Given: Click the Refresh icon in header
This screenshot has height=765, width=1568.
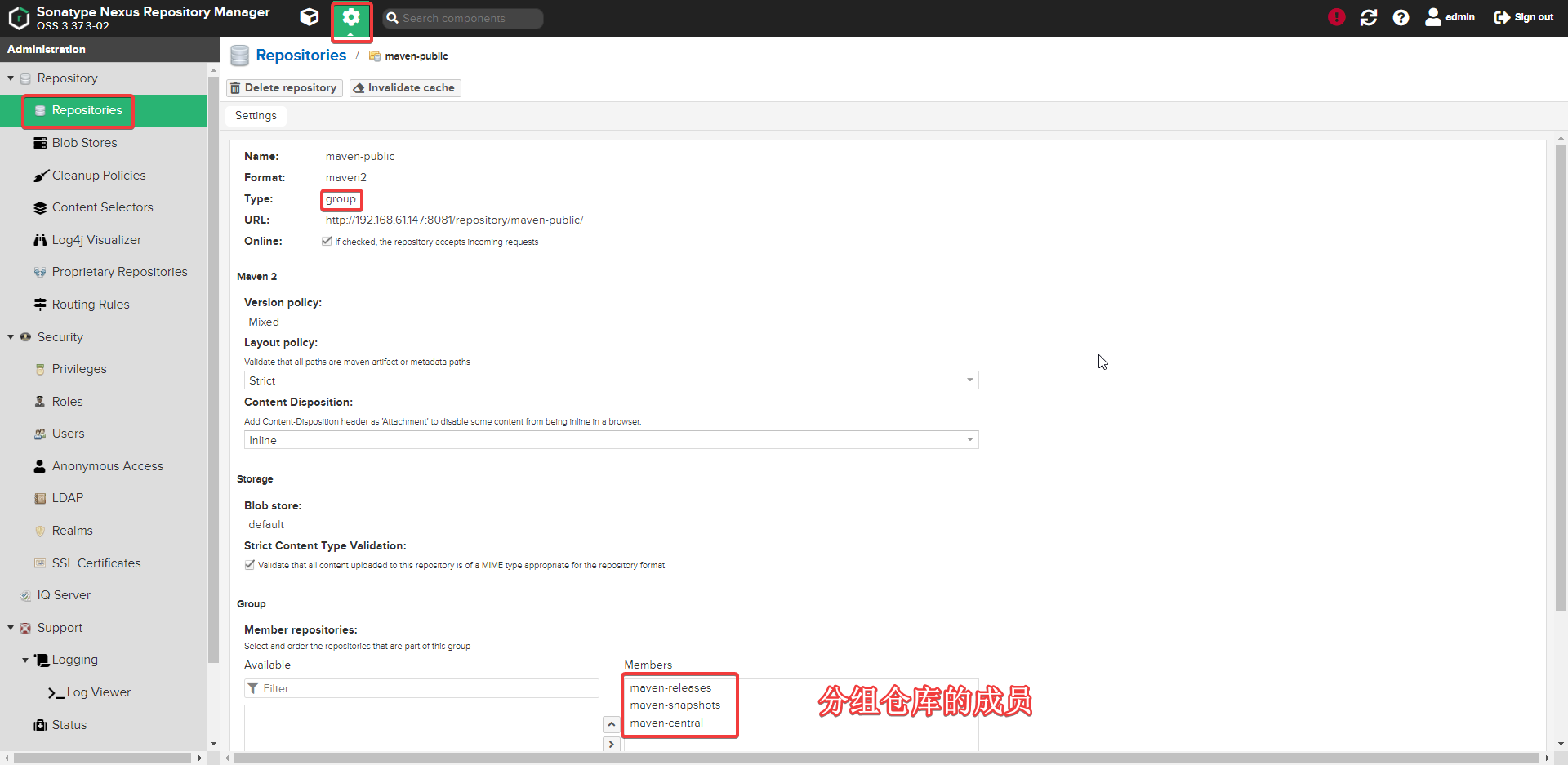Looking at the screenshot, I should [1369, 17].
